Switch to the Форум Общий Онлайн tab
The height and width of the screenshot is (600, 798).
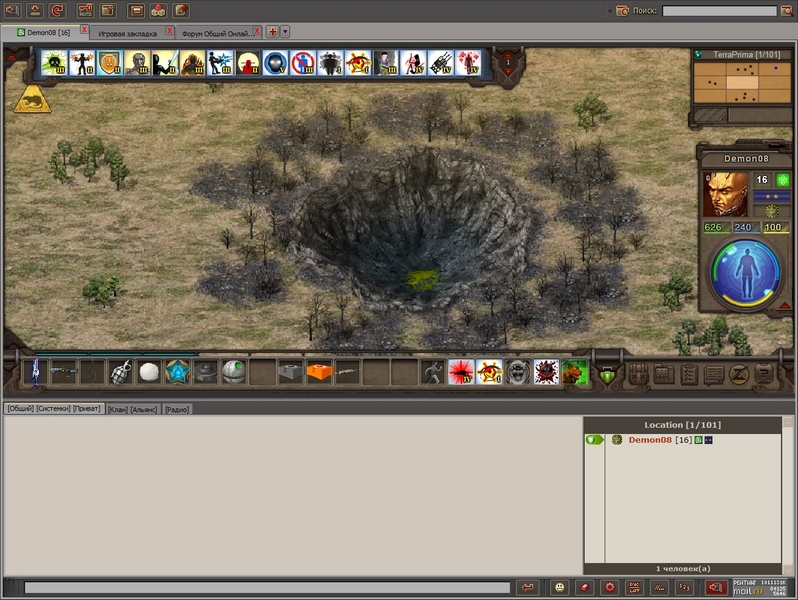(218, 34)
